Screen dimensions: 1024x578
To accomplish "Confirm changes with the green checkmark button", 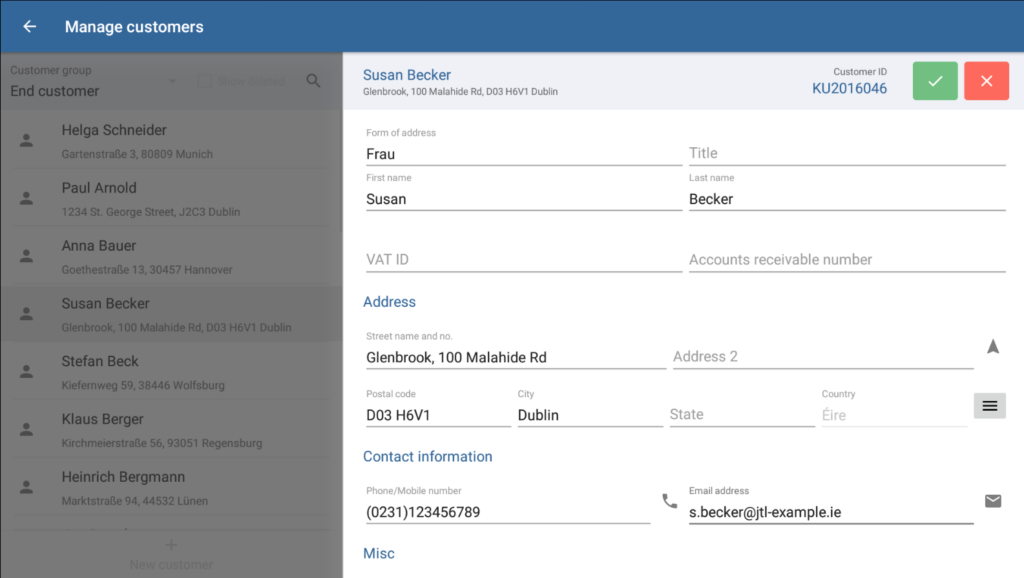I will (x=934, y=81).
